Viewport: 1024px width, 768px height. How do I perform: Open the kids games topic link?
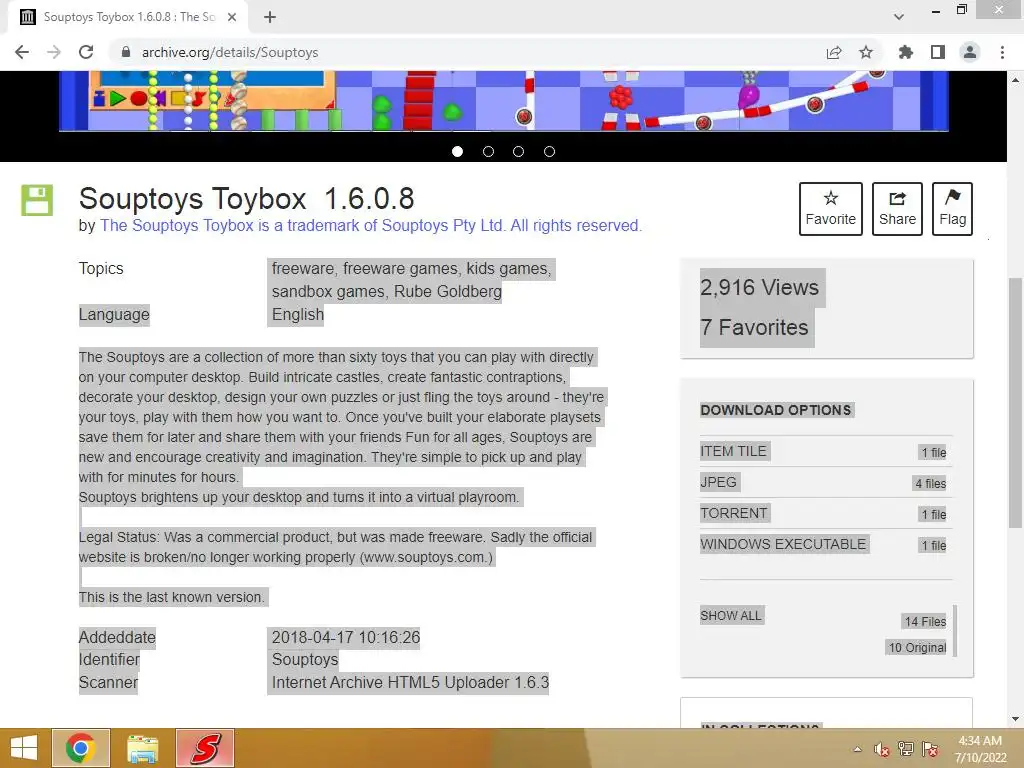pyautogui.click(x=509, y=268)
